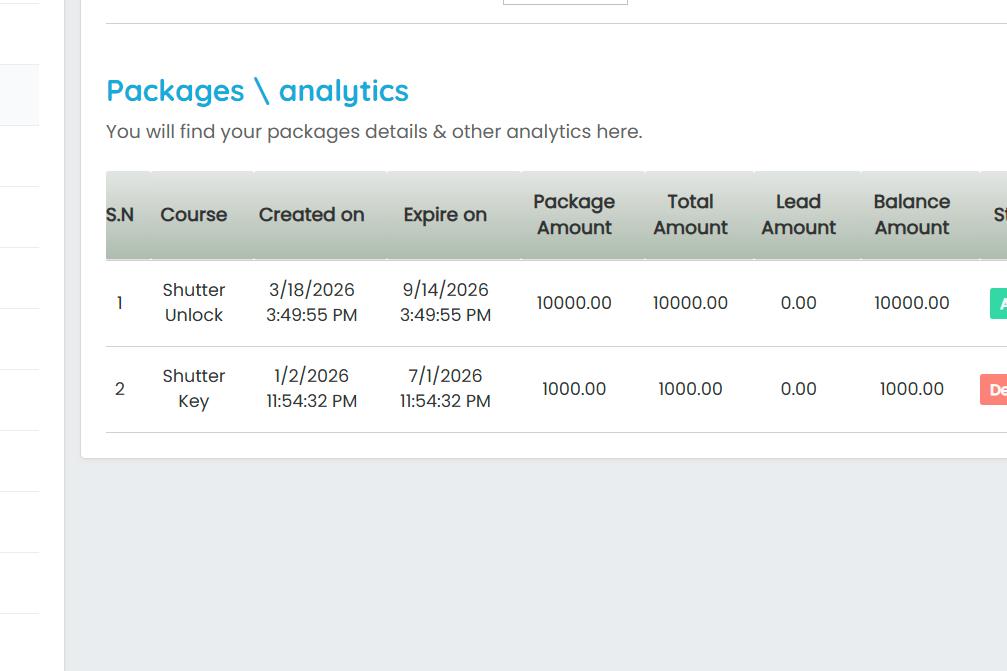
Task: Sort by the Course column header
Action: pyautogui.click(x=194, y=215)
